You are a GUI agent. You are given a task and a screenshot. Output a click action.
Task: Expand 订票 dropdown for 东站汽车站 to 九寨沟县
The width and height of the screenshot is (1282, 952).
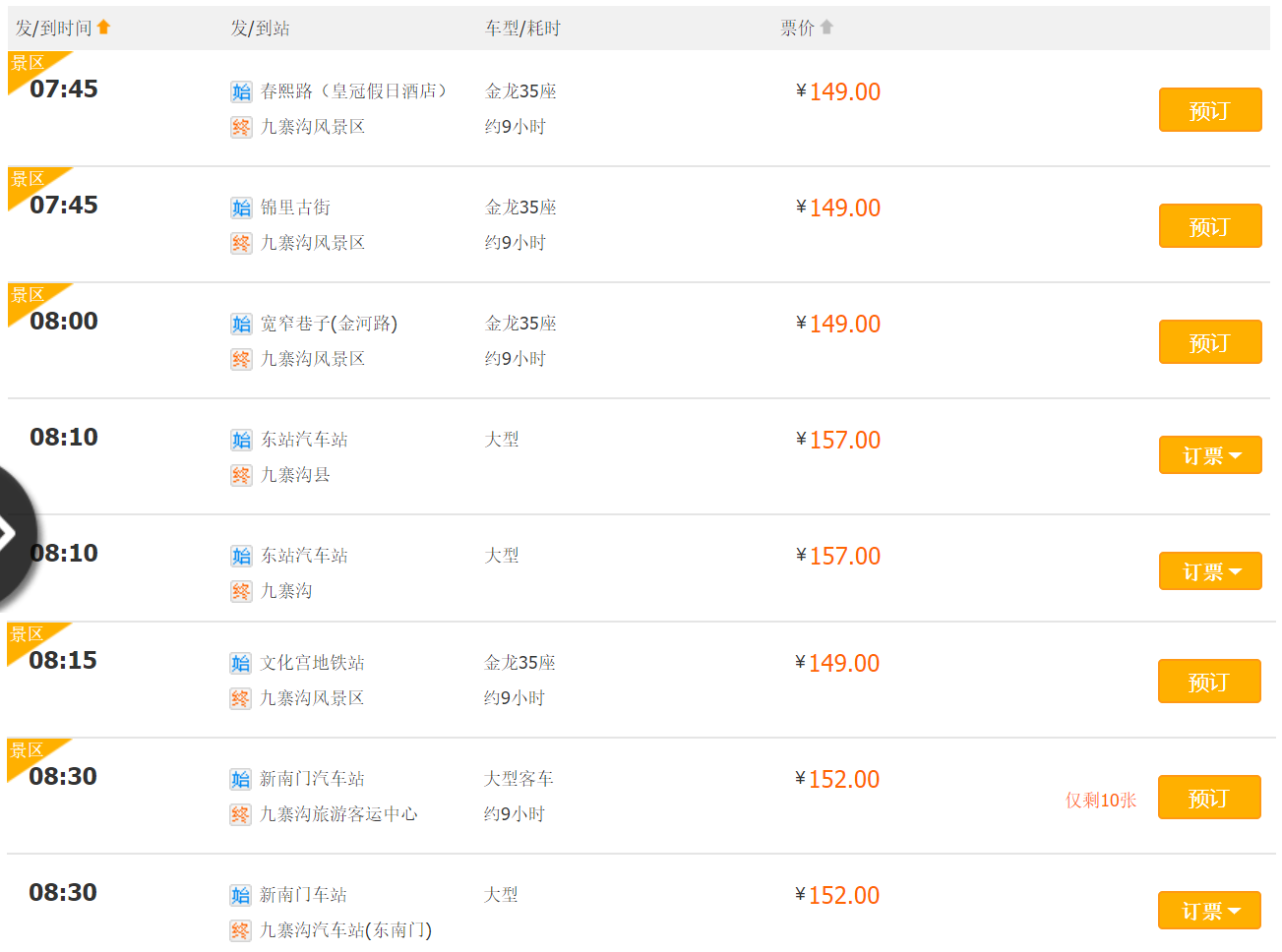pyautogui.click(x=1210, y=455)
